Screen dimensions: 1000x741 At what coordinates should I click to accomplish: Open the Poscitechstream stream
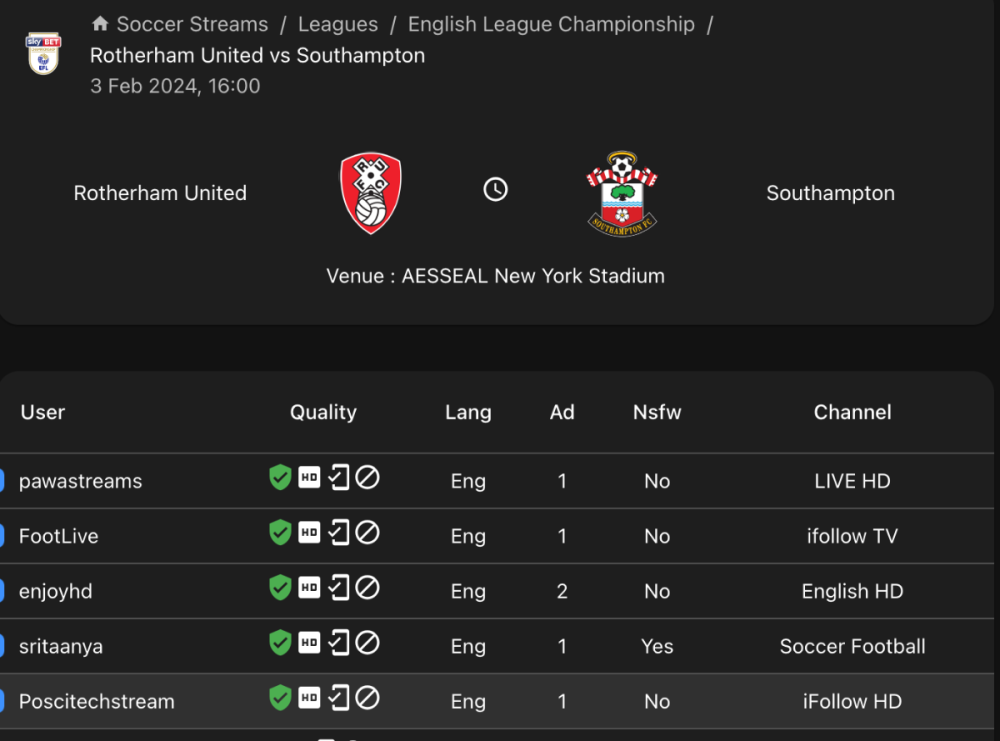[96, 701]
